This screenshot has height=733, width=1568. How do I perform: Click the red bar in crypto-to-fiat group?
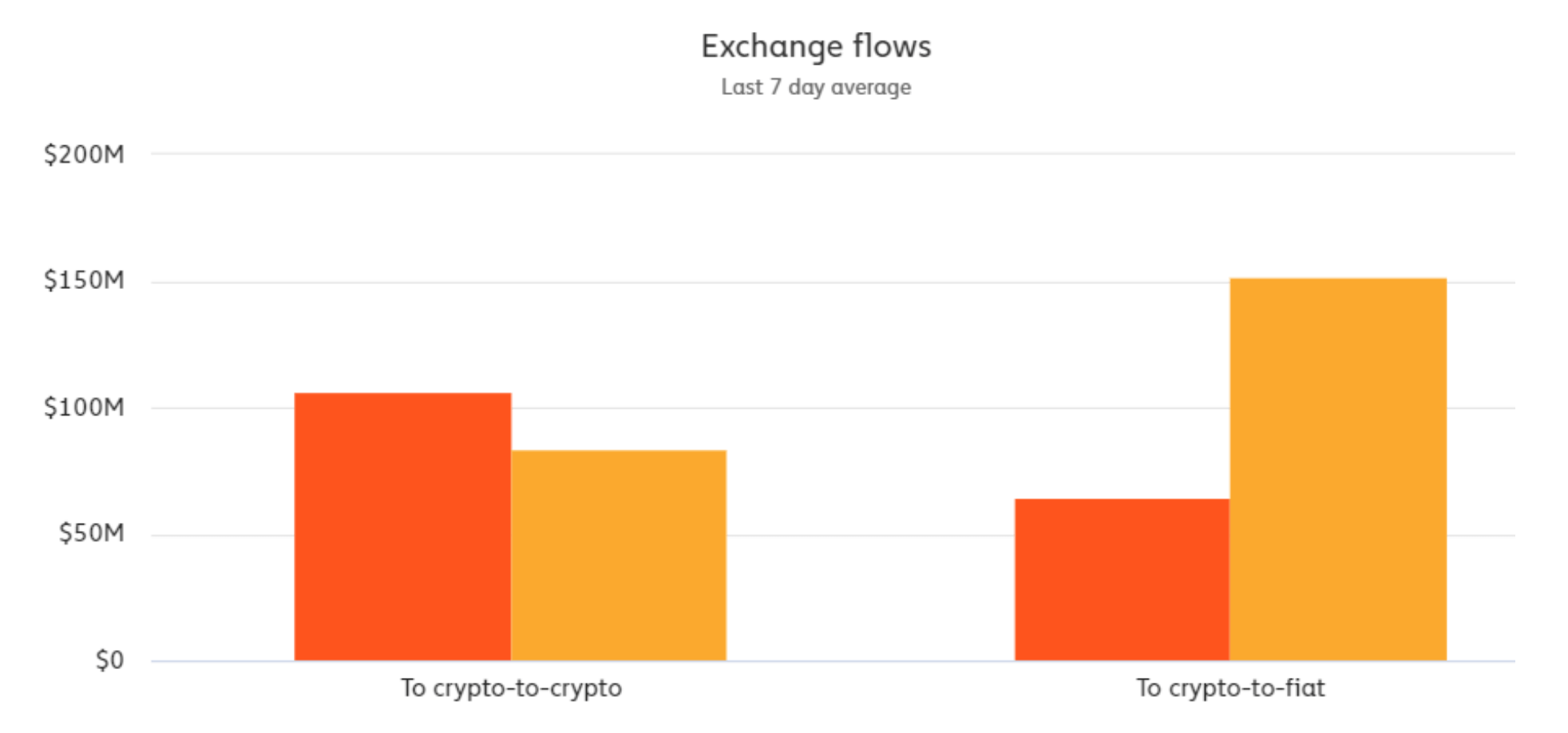(1122, 580)
